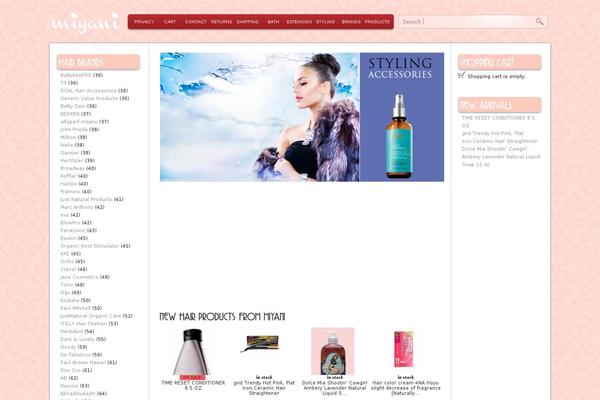Open the Brands menu item
The height and width of the screenshot is (400, 600).
[x=351, y=22]
